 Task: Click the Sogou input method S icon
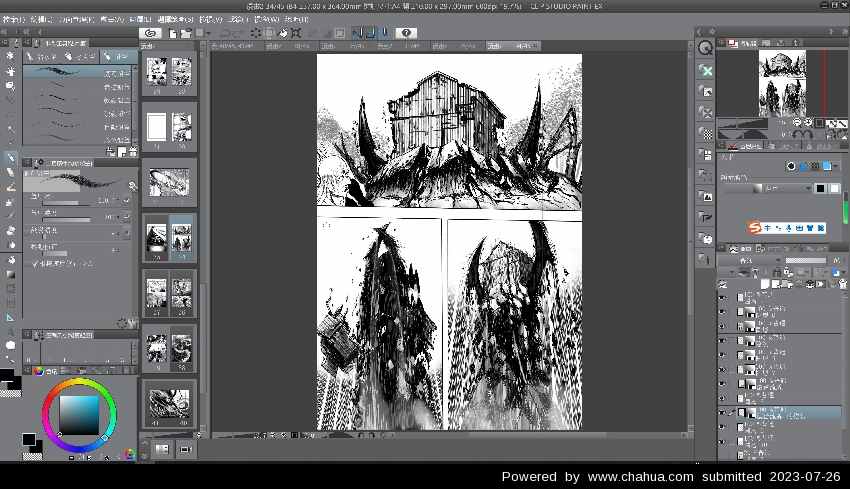[x=755, y=228]
